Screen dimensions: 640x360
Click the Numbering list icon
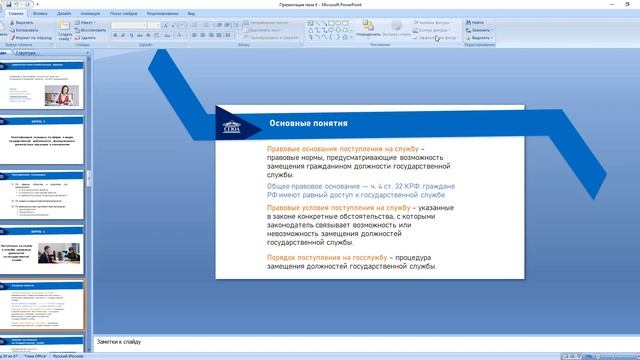pos(206,25)
